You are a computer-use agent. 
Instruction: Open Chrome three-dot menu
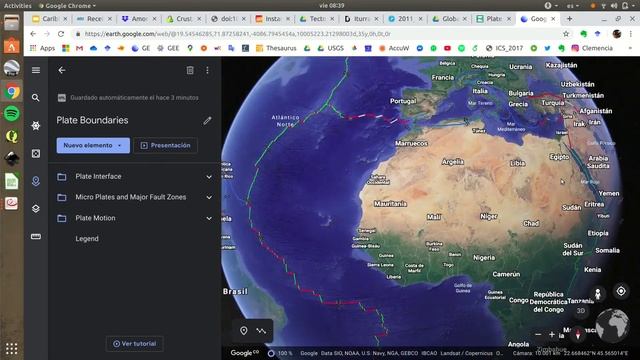[631, 34]
